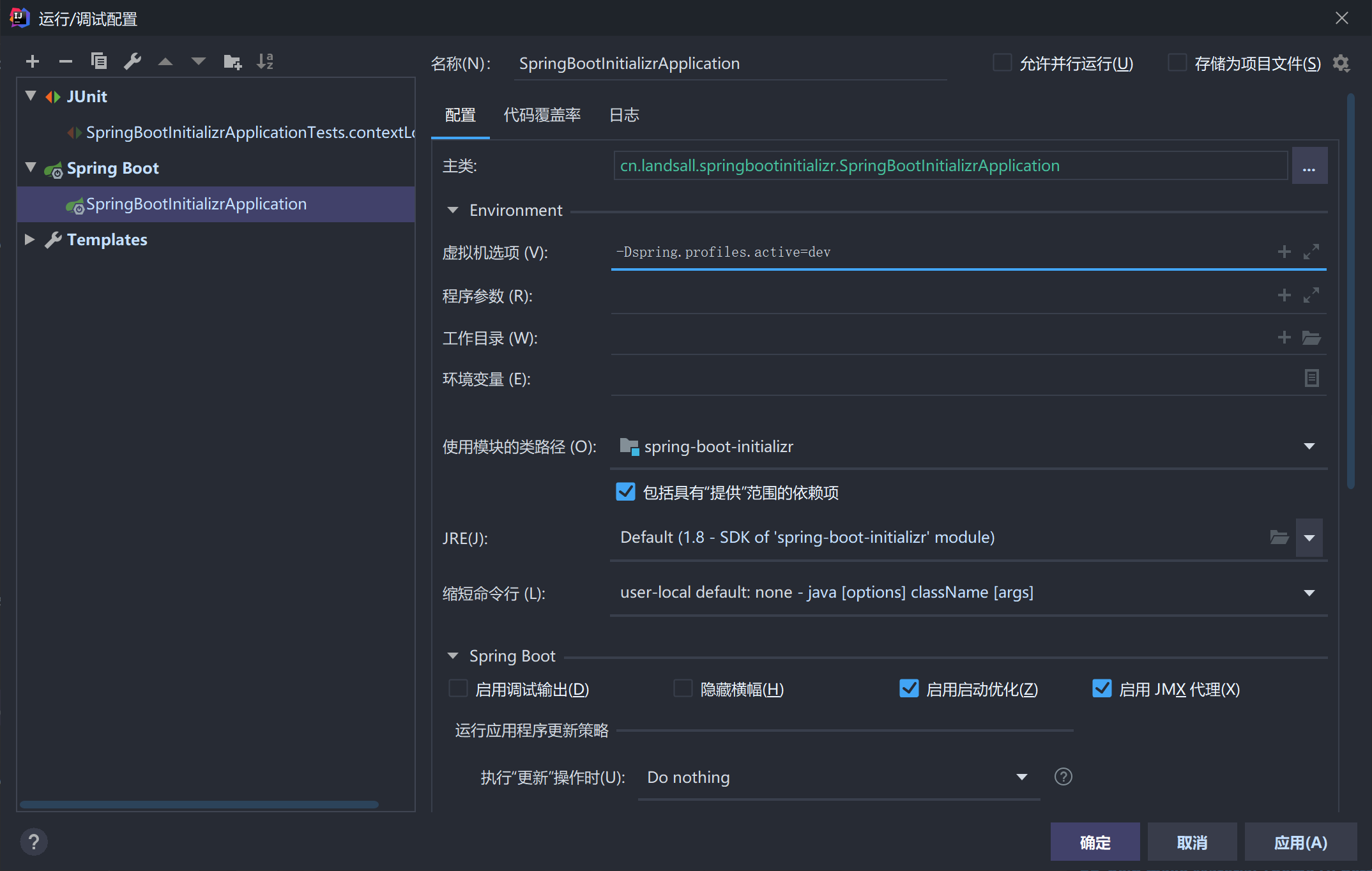Click the horizontal scrollbar in the configuration tree
Screen dimensions: 1372x871
pyautogui.click(x=199, y=805)
